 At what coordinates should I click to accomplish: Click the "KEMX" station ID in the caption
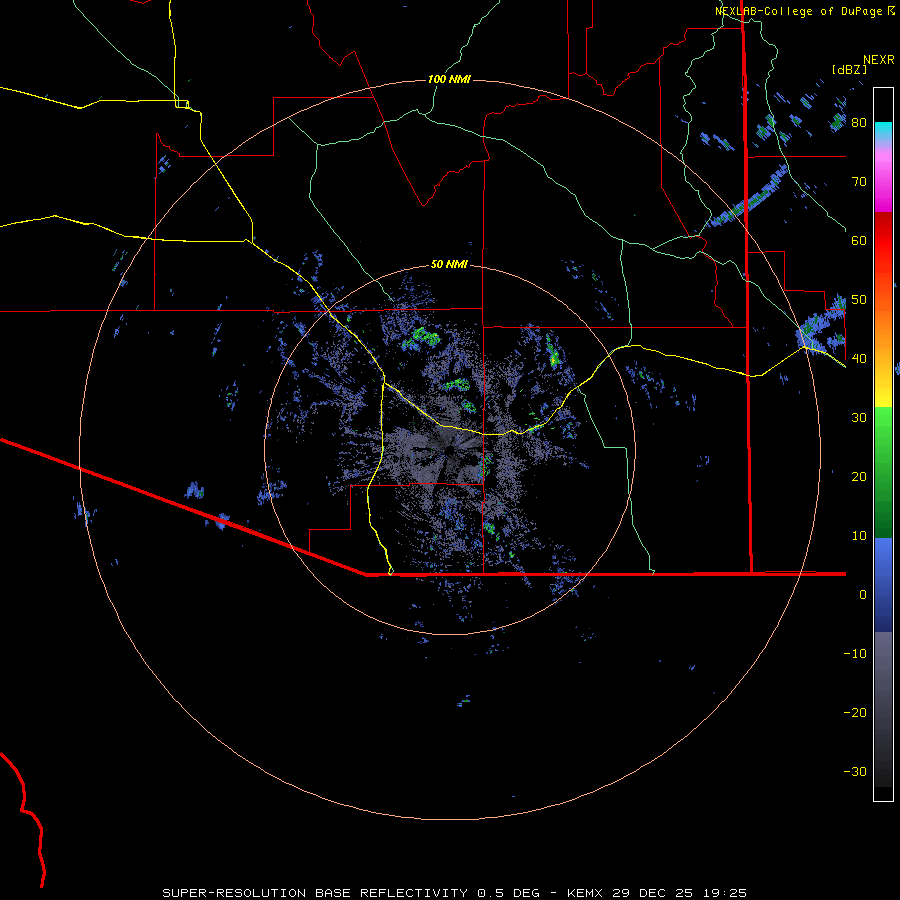tap(586, 893)
